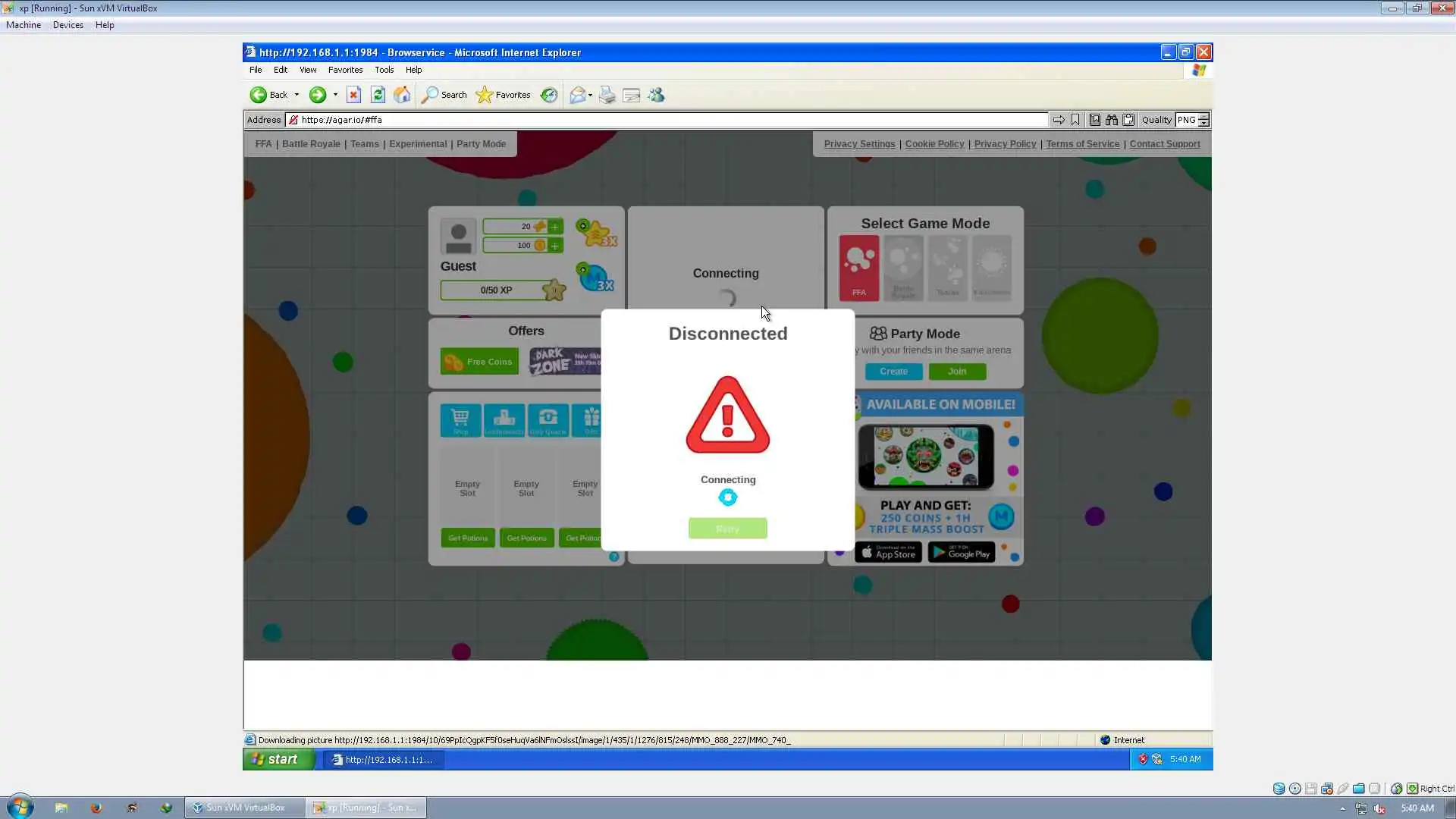Image resolution: width=1456 pixels, height=819 pixels.
Task: Click the Privacy Settings link
Action: 859,144
